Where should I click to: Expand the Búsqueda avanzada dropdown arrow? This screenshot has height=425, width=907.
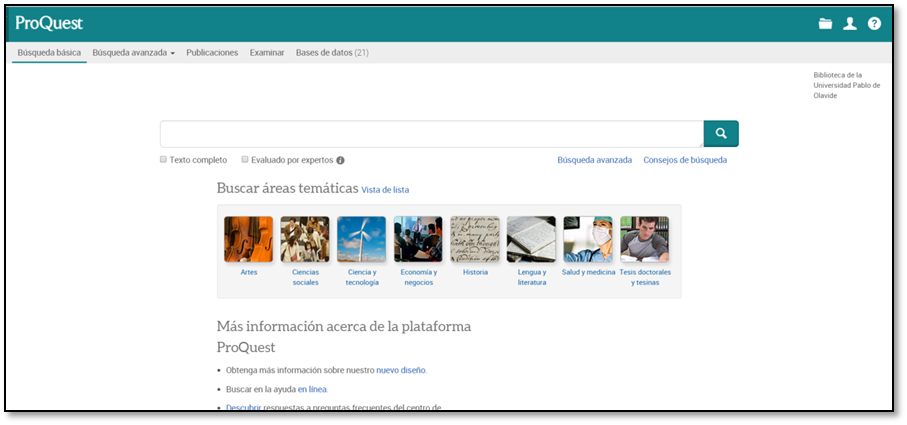coord(172,53)
